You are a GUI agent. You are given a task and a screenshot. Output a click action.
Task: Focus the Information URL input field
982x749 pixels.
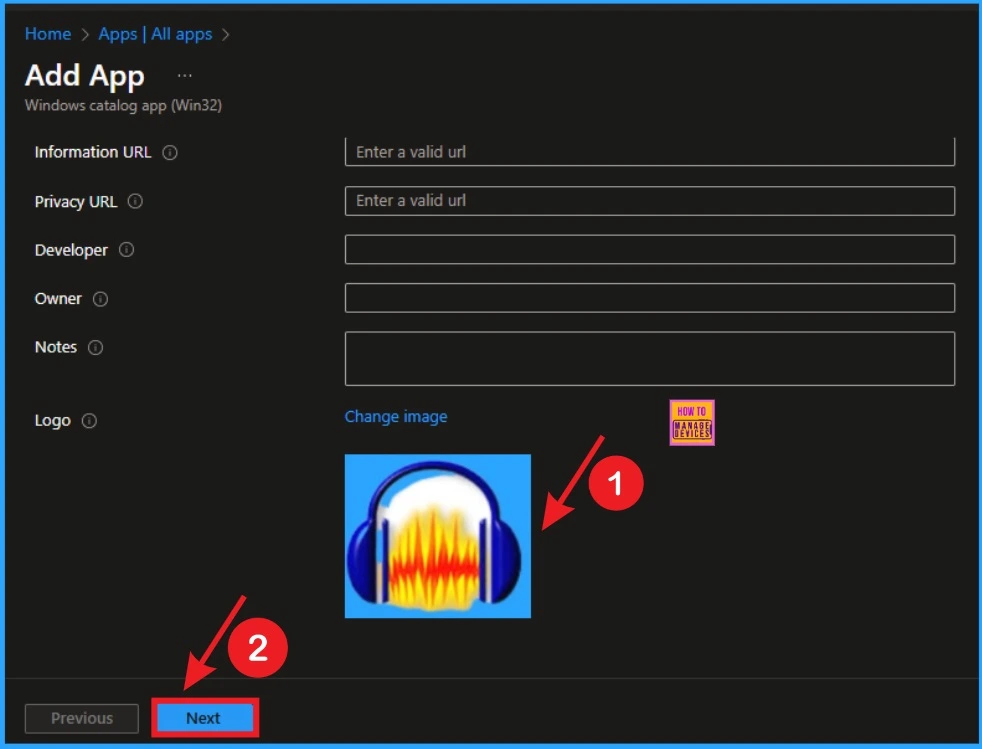click(649, 152)
